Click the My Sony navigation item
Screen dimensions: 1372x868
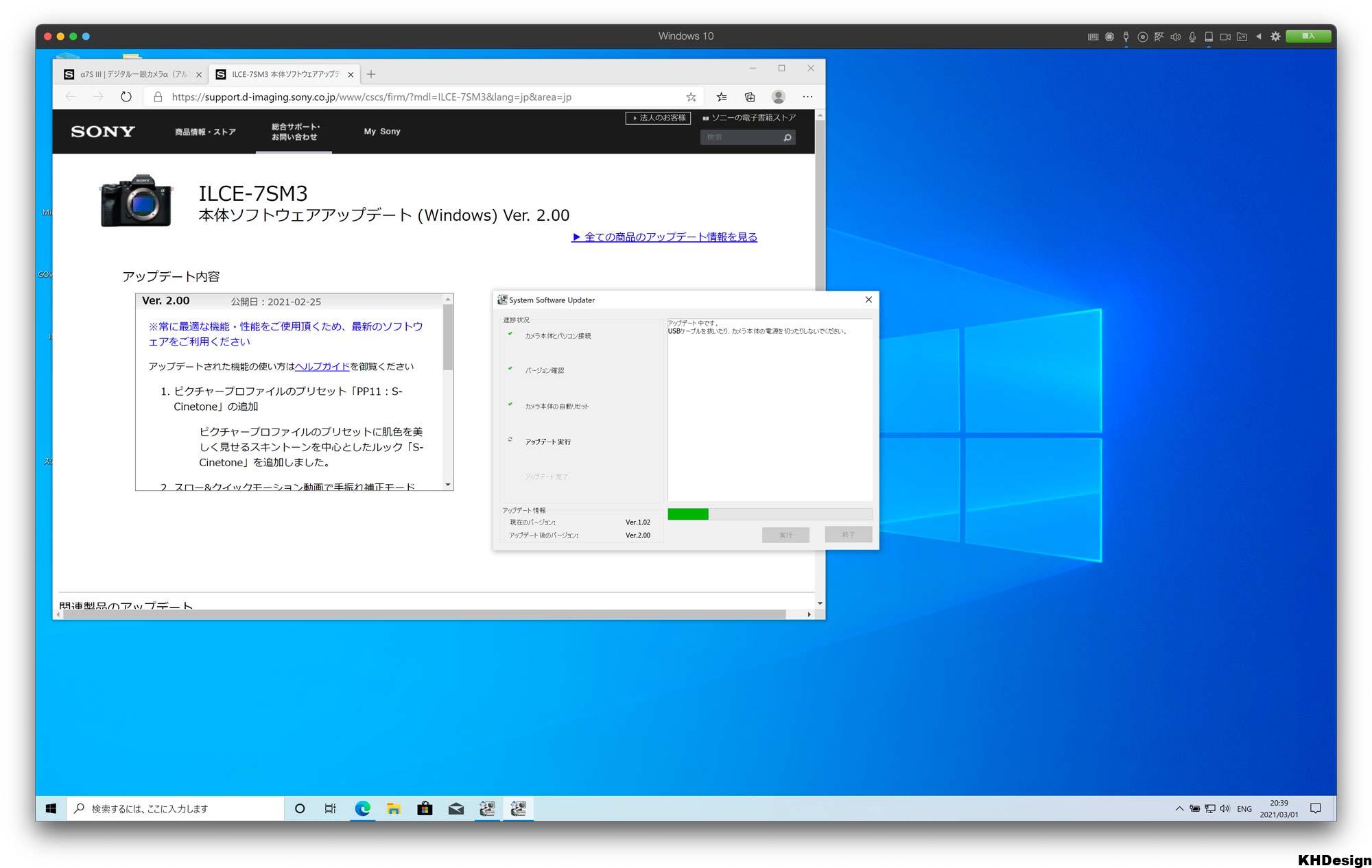click(x=382, y=132)
